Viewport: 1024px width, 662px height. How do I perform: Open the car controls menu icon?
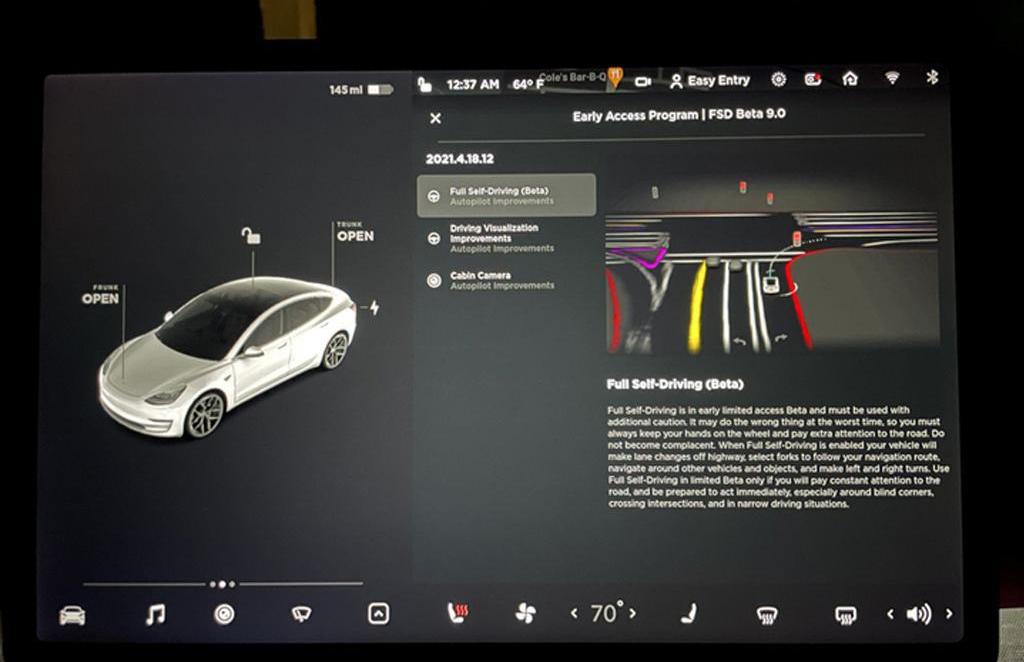[72, 615]
